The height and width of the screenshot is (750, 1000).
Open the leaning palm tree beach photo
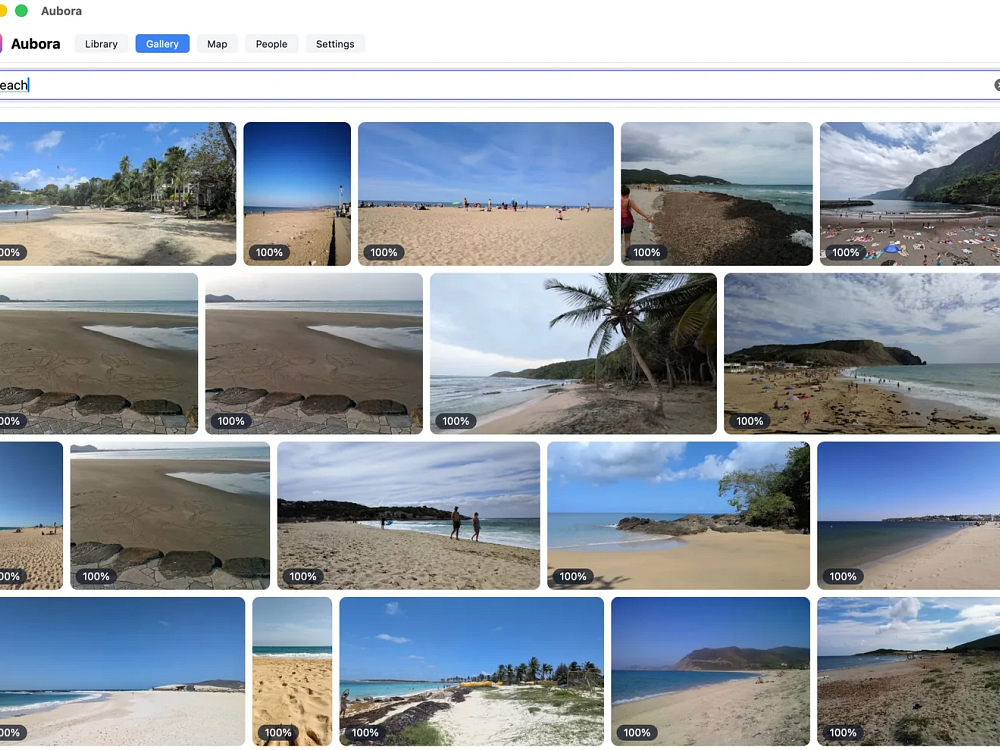[x=573, y=354]
